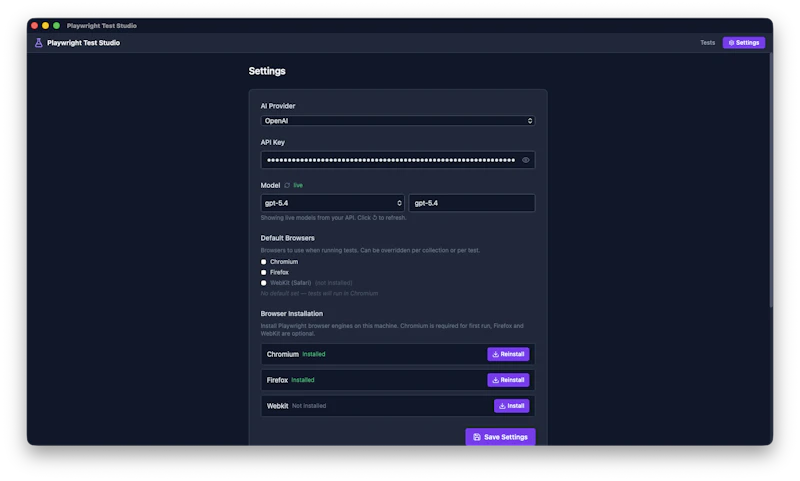800x481 pixels.
Task: Reinstall the Chromium browser
Action: tap(508, 354)
